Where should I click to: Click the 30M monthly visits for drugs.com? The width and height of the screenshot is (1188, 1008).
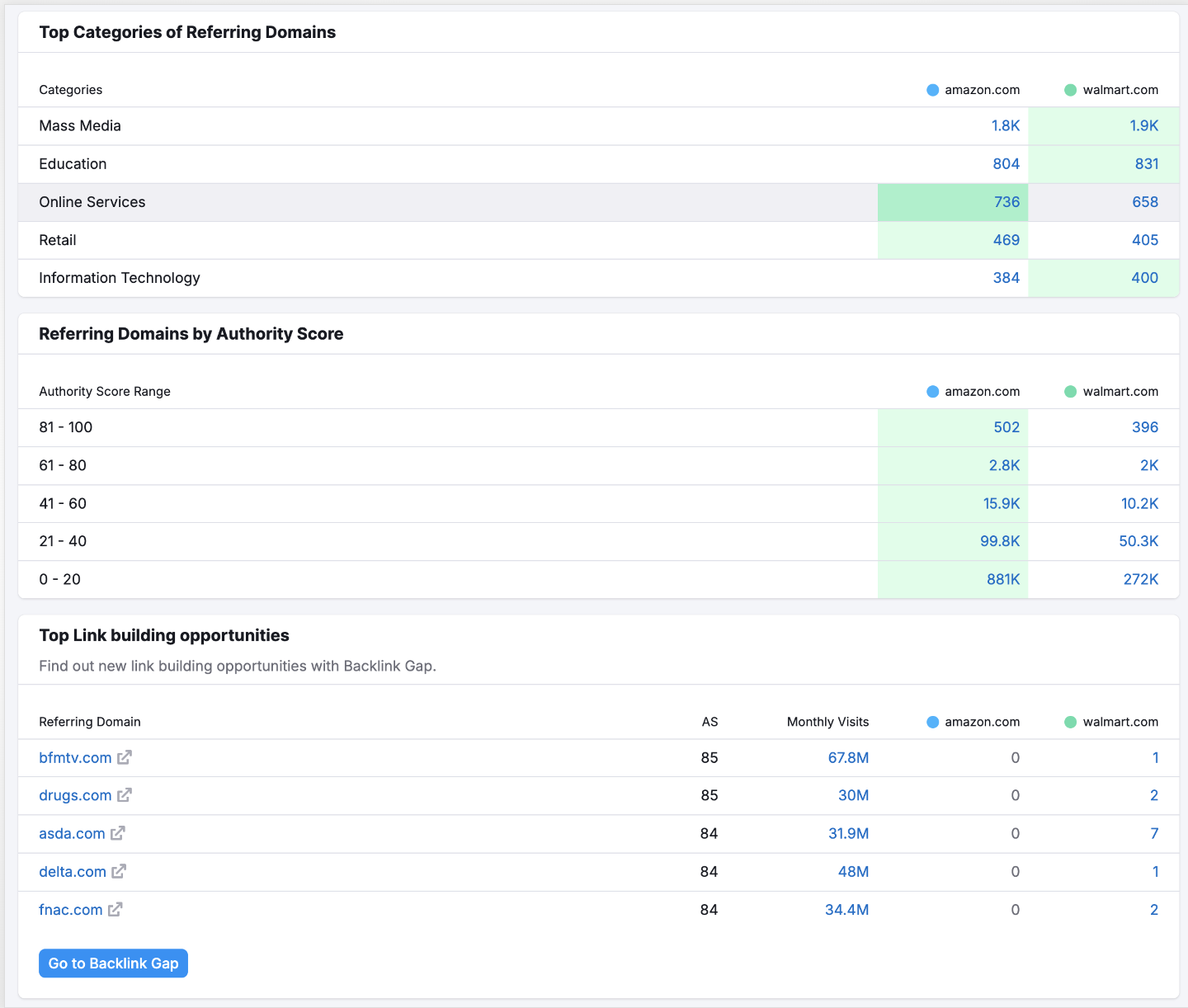tap(855, 795)
